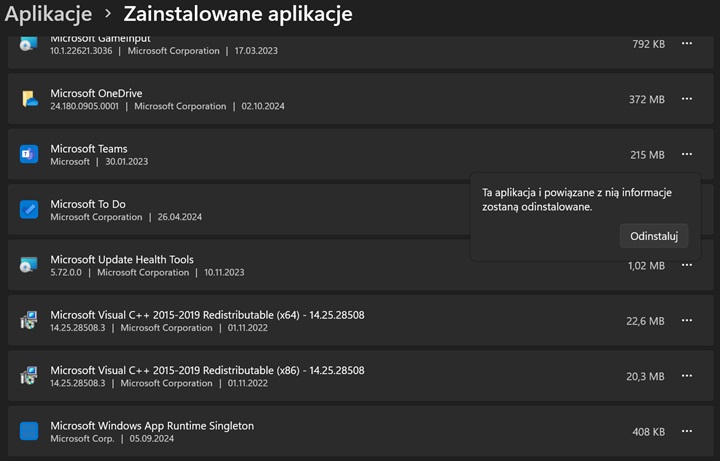Open more options for Microsoft Teams

pyautogui.click(x=687, y=154)
